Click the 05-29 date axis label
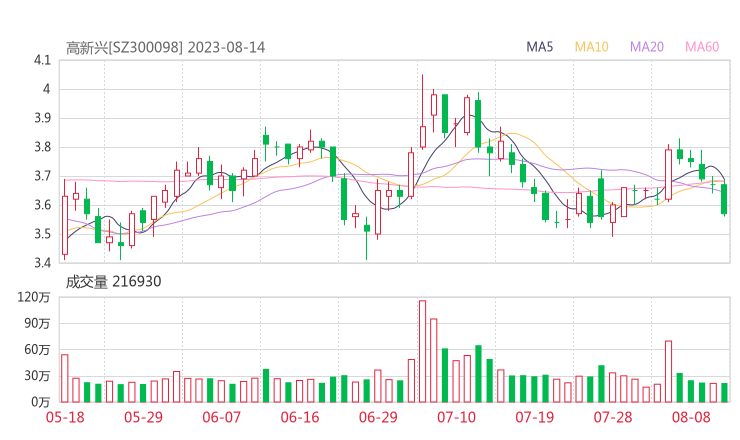The width and height of the screenshot is (740, 440). [143, 417]
